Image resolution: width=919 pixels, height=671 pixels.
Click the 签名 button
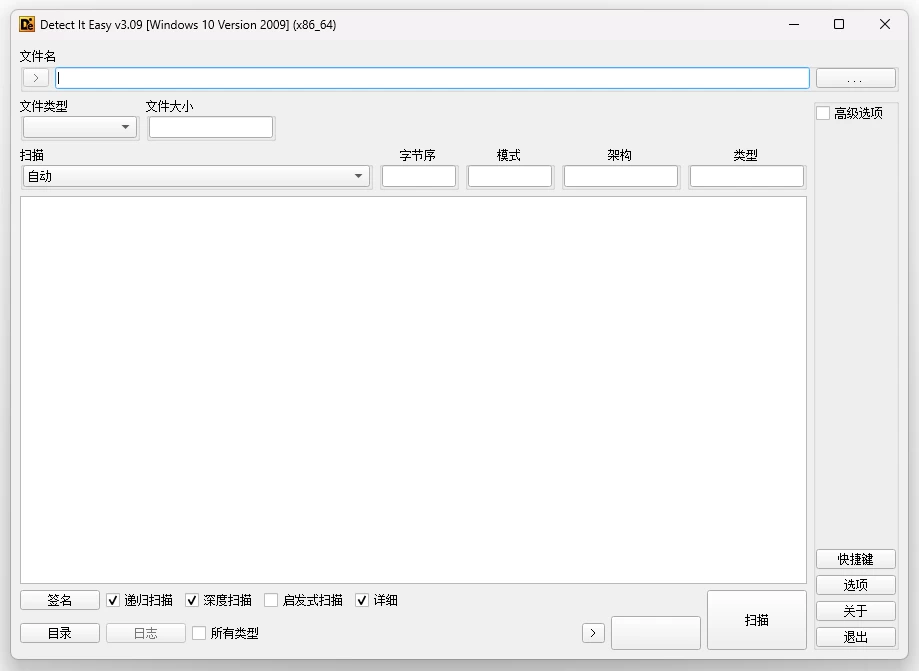coord(59,600)
